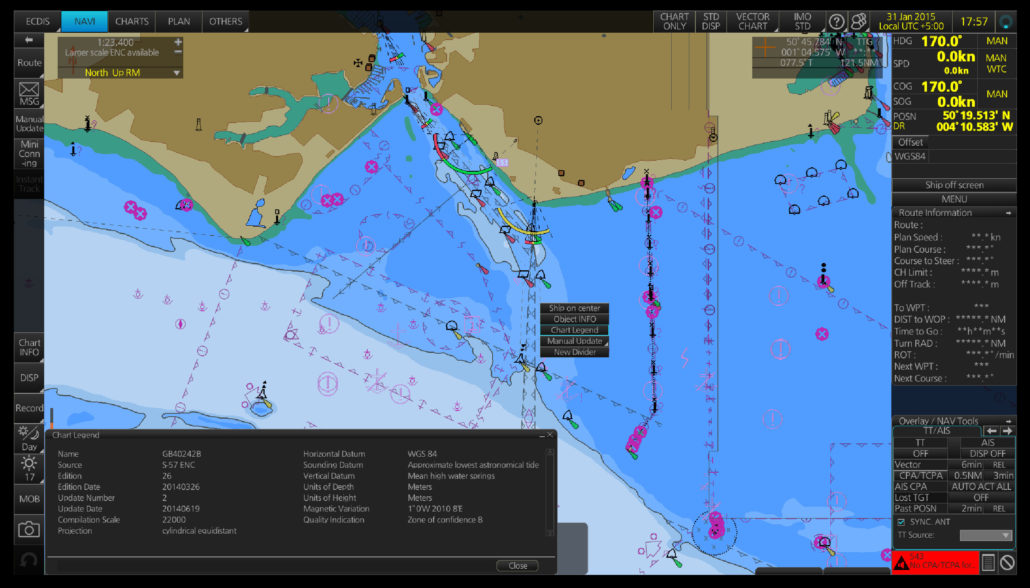
Task: Select the Route icon in the sidebar
Action: click(x=27, y=62)
